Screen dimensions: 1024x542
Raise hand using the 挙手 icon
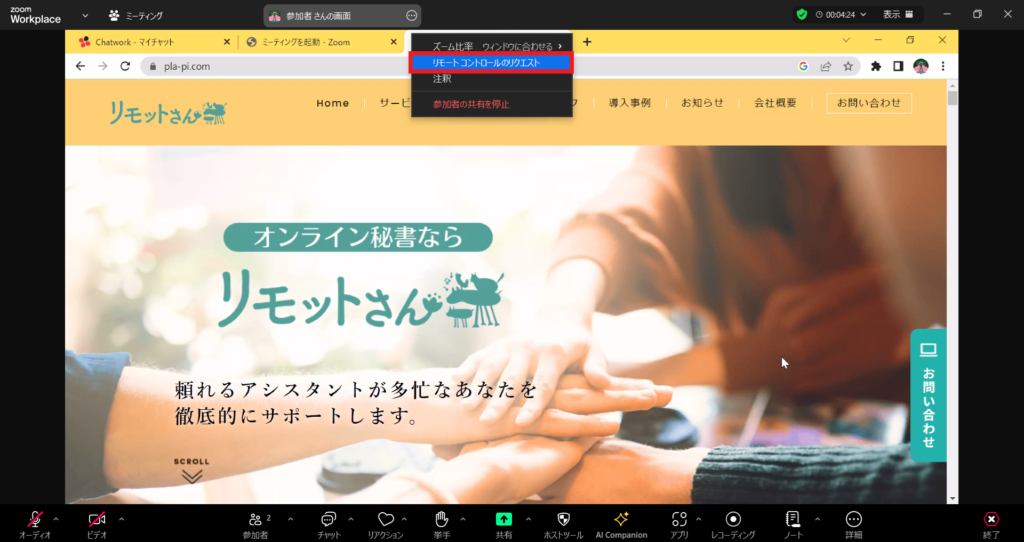pyautogui.click(x=441, y=519)
